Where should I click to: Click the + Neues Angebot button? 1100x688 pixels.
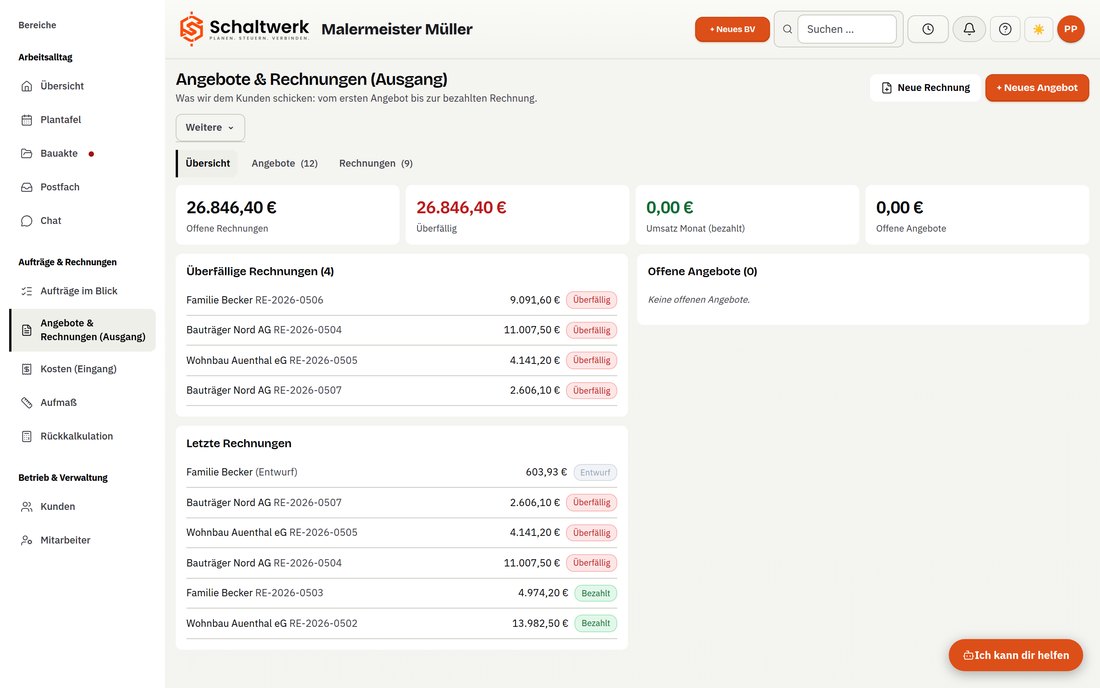(1037, 88)
